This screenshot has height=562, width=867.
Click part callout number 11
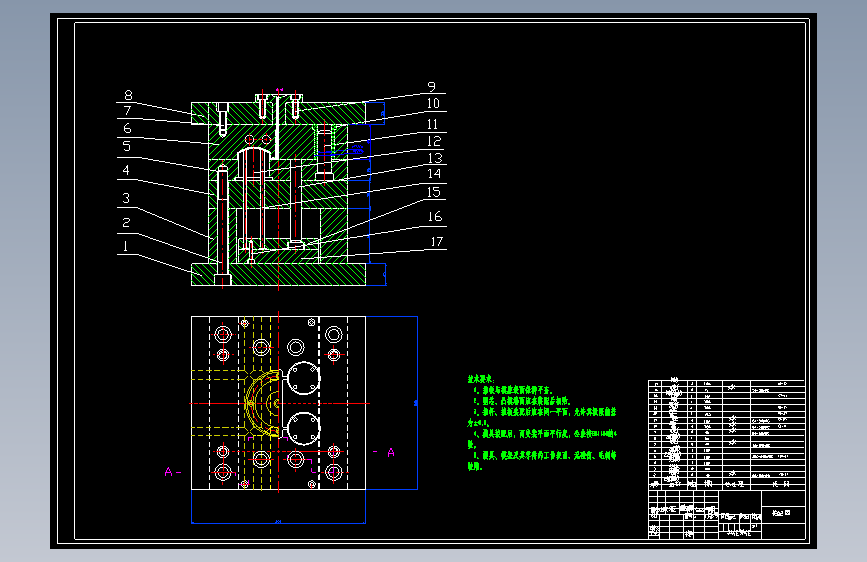(x=432, y=124)
